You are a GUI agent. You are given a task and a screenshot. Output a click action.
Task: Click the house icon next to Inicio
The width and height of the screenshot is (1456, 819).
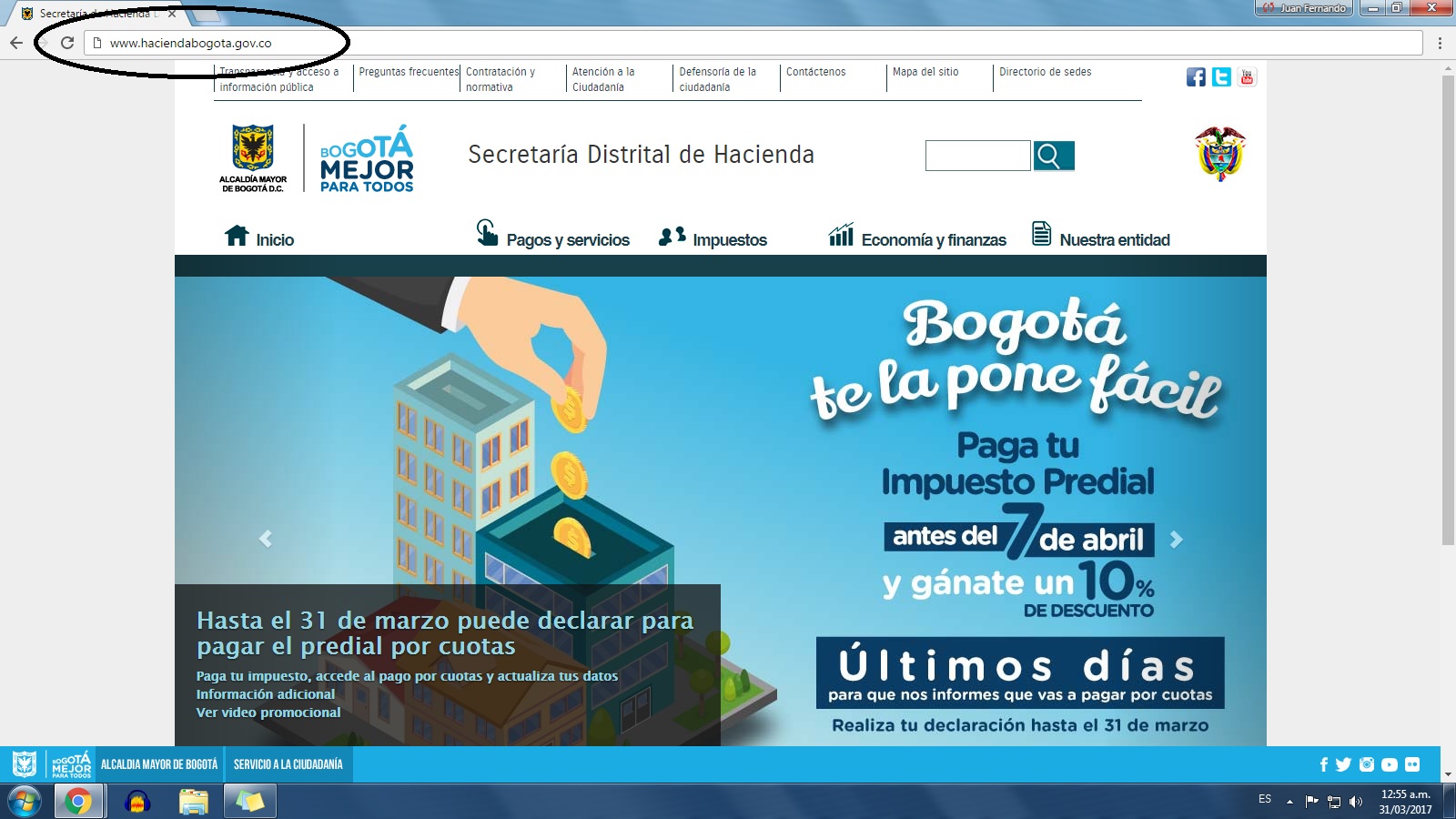point(237,236)
